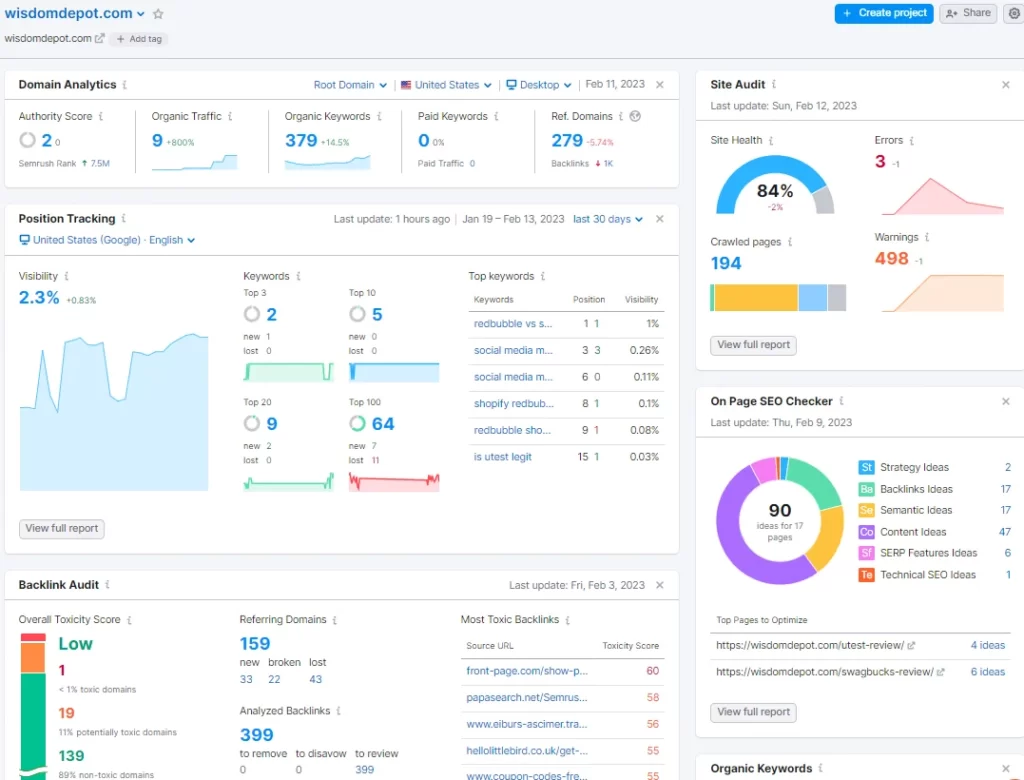Open last 30 days range dropdown
This screenshot has width=1024, height=780.
(x=608, y=219)
